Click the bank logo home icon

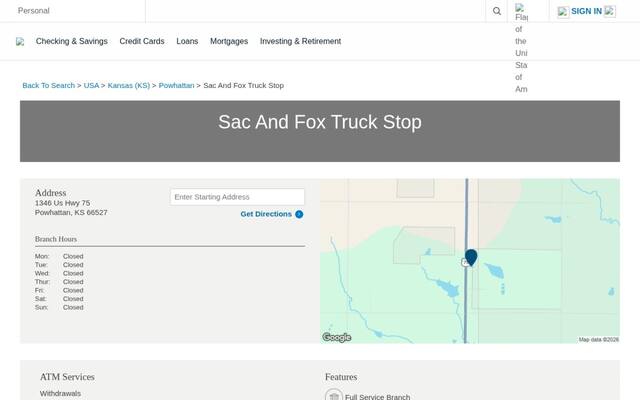pyautogui.click(x=20, y=42)
